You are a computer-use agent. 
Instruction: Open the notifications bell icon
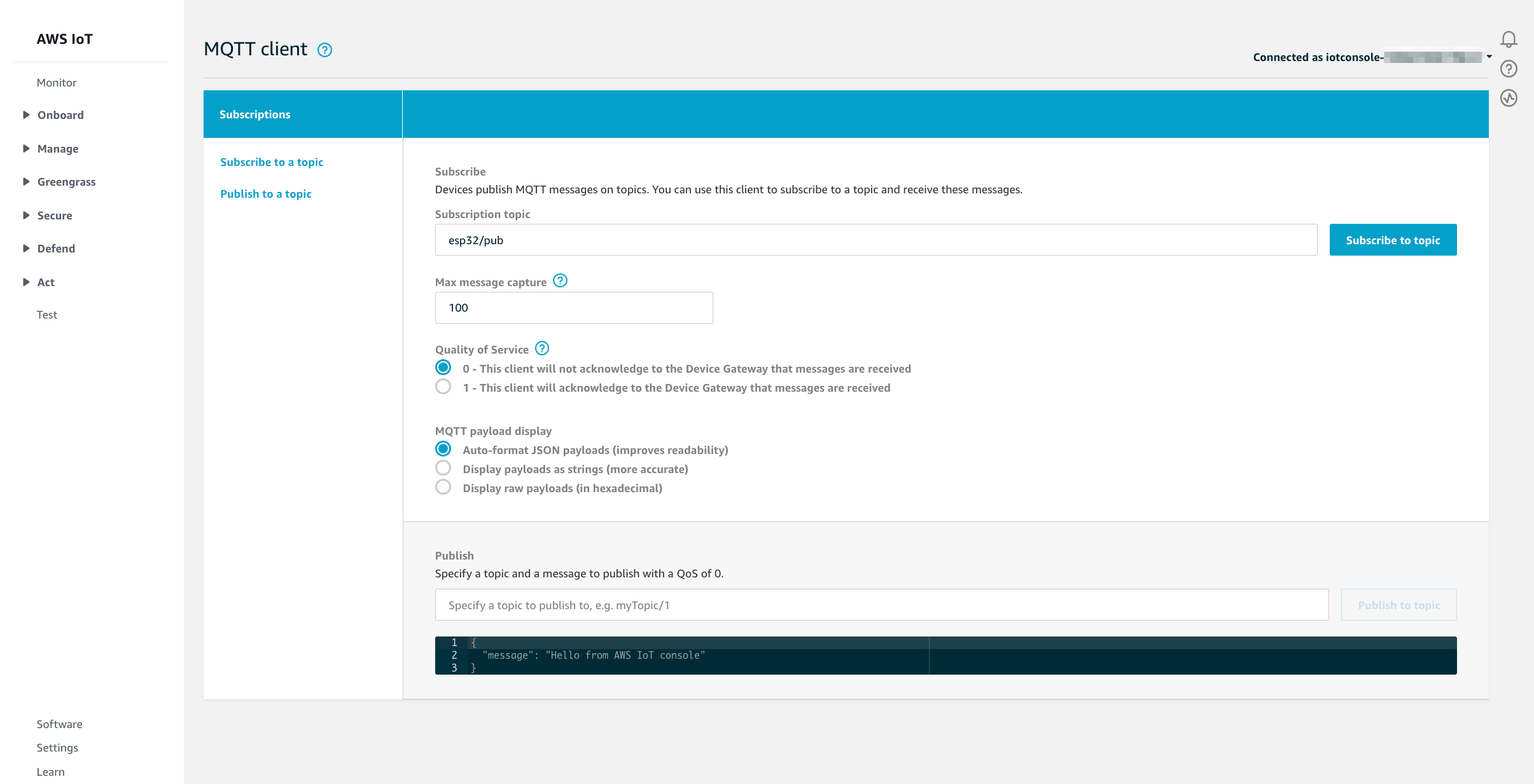(1509, 39)
